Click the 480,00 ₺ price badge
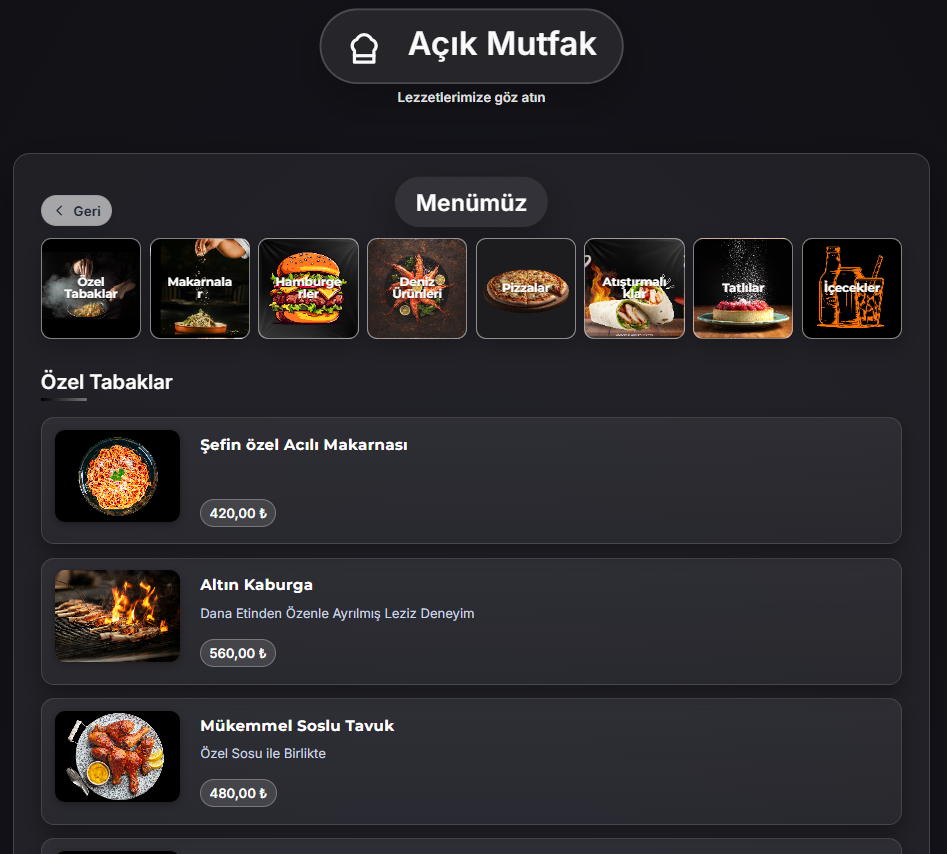The image size is (947, 854). 238,793
